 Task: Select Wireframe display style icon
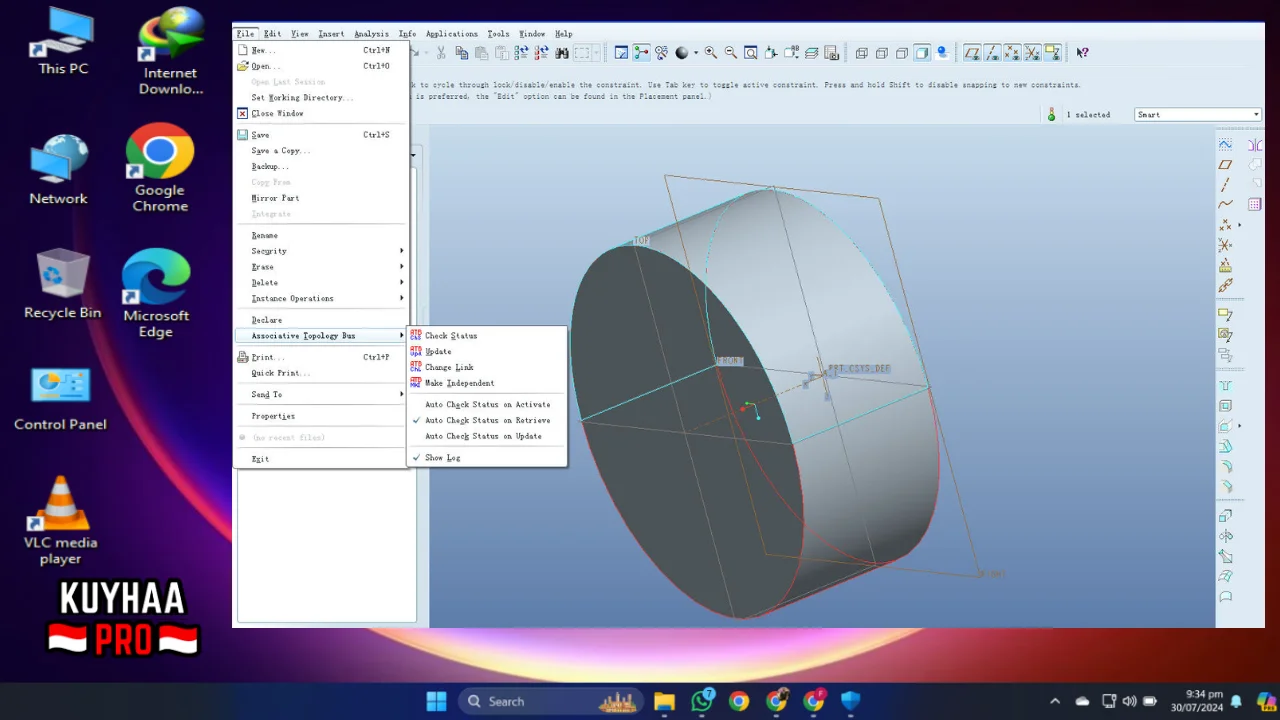point(861,52)
